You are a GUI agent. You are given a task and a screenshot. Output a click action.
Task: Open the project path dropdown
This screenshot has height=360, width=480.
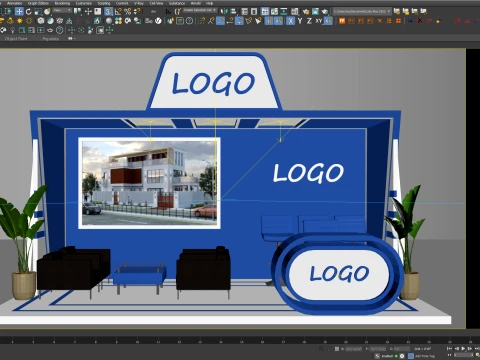pyautogui.click(x=362, y=11)
